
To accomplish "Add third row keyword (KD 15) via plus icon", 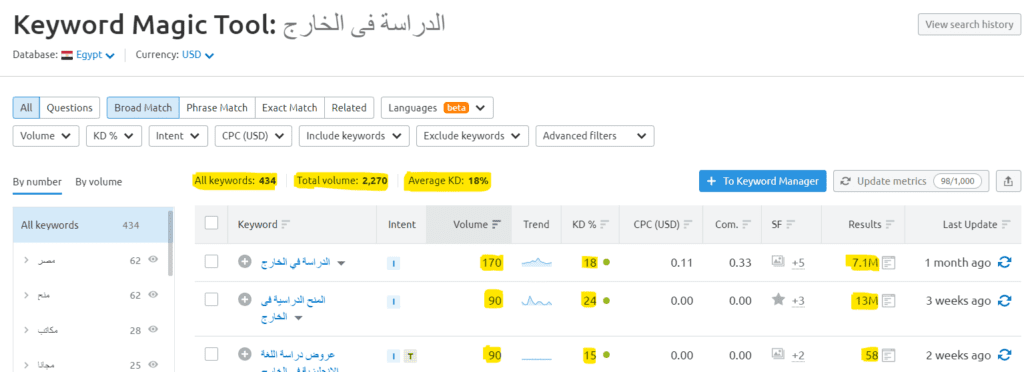I will tap(244, 354).
